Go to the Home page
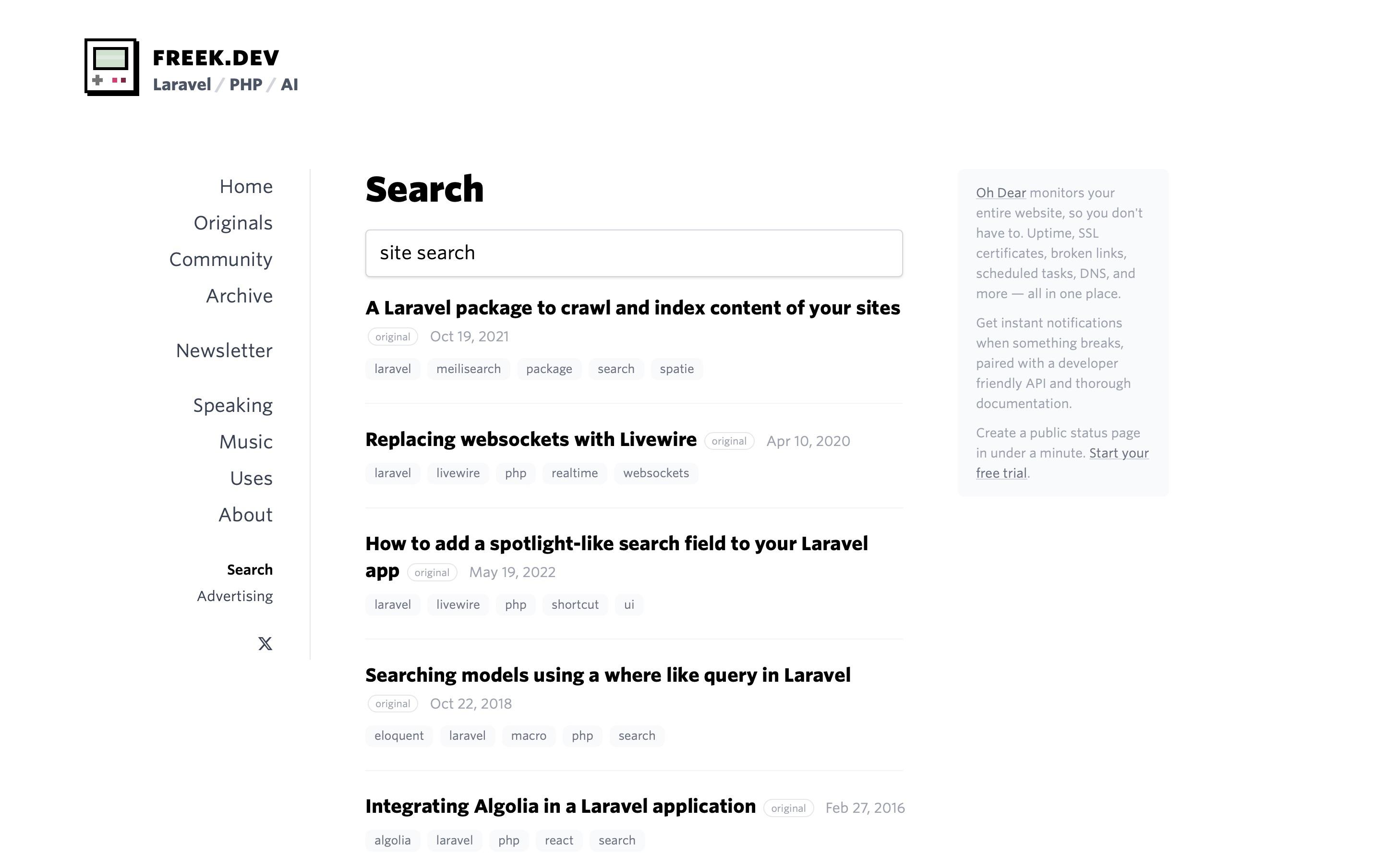The height and width of the screenshot is (868, 1399). click(x=246, y=187)
